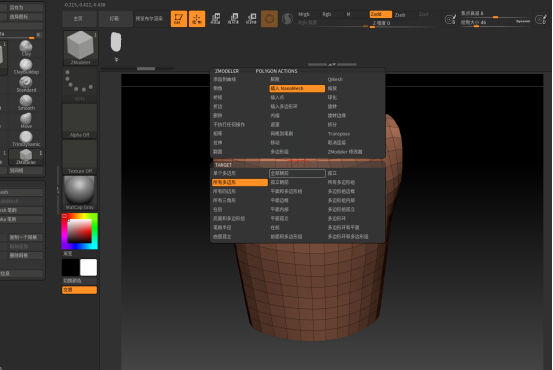Choose 多边形环 target option

click(337, 218)
